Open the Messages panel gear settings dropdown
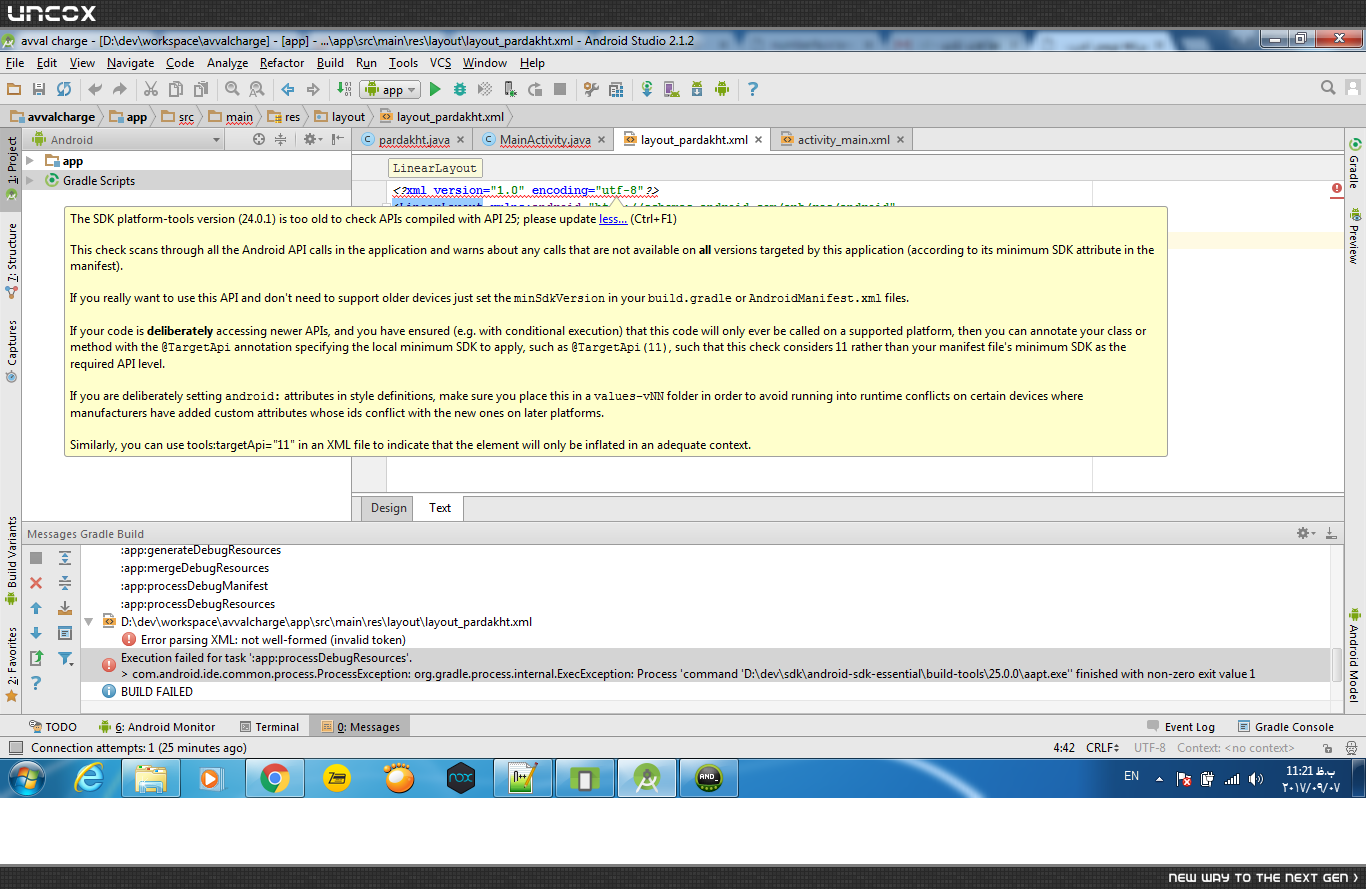This screenshot has height=889, width=1366. click(1305, 534)
